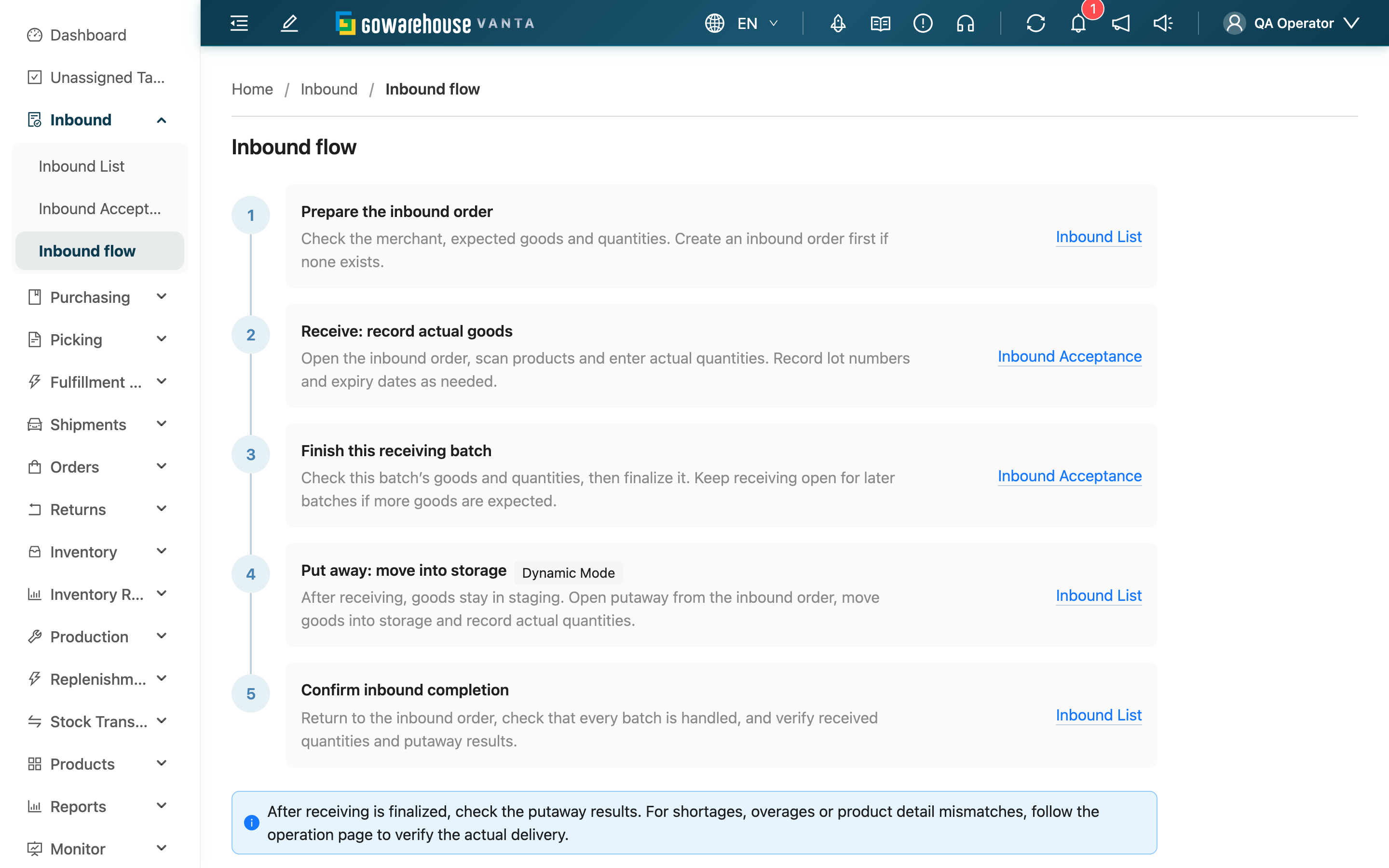The image size is (1389, 868).
Task: Click the gowarehouse VANTA logo
Action: [435, 24]
